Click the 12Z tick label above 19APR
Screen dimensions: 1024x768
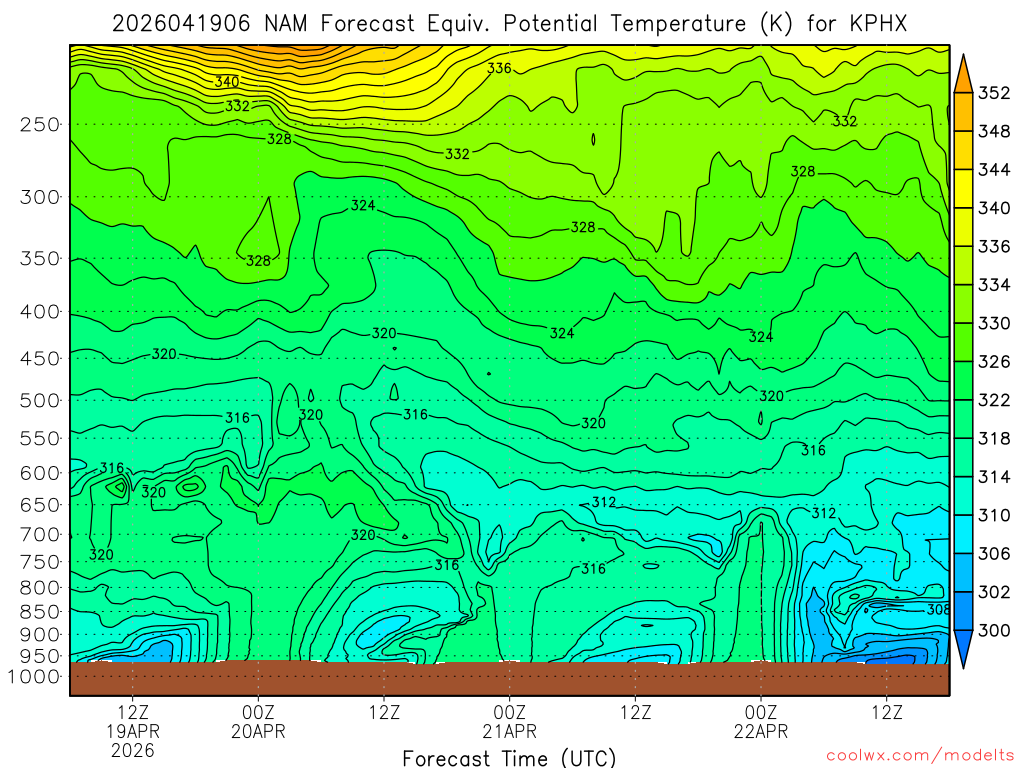tap(133, 712)
